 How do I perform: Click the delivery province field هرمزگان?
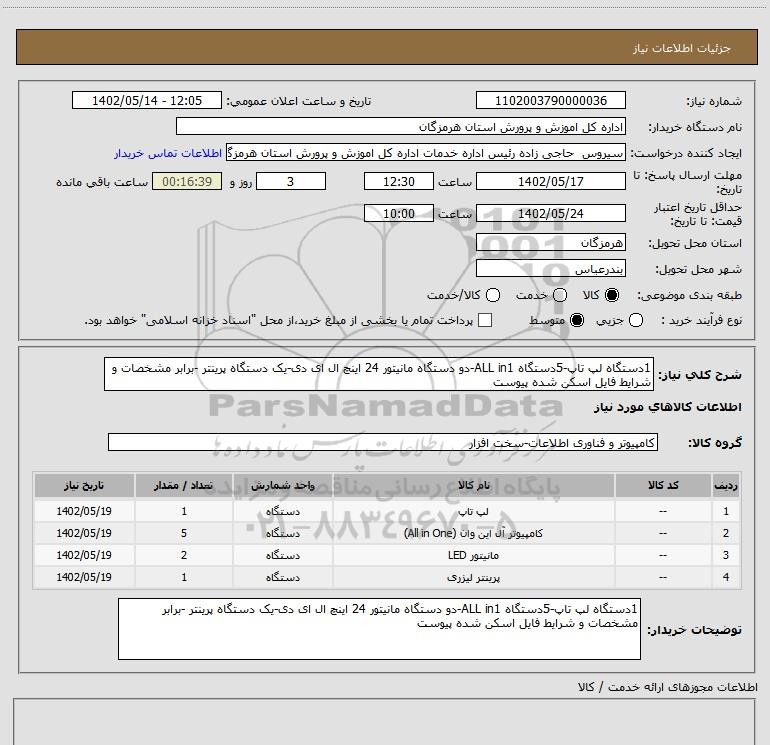[x=550, y=243]
